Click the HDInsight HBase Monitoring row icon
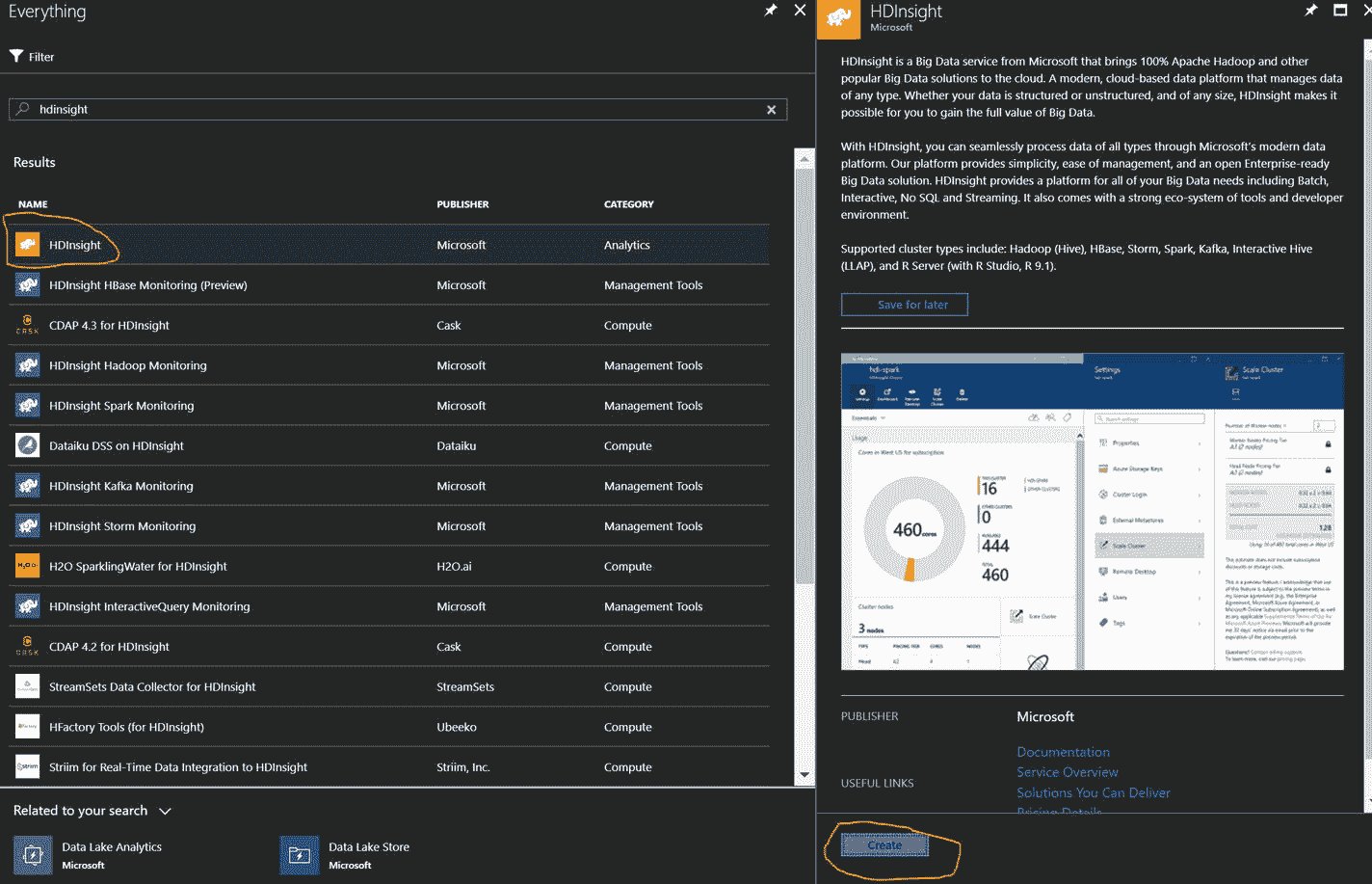Screen dimensions: 1372x884 (28, 285)
